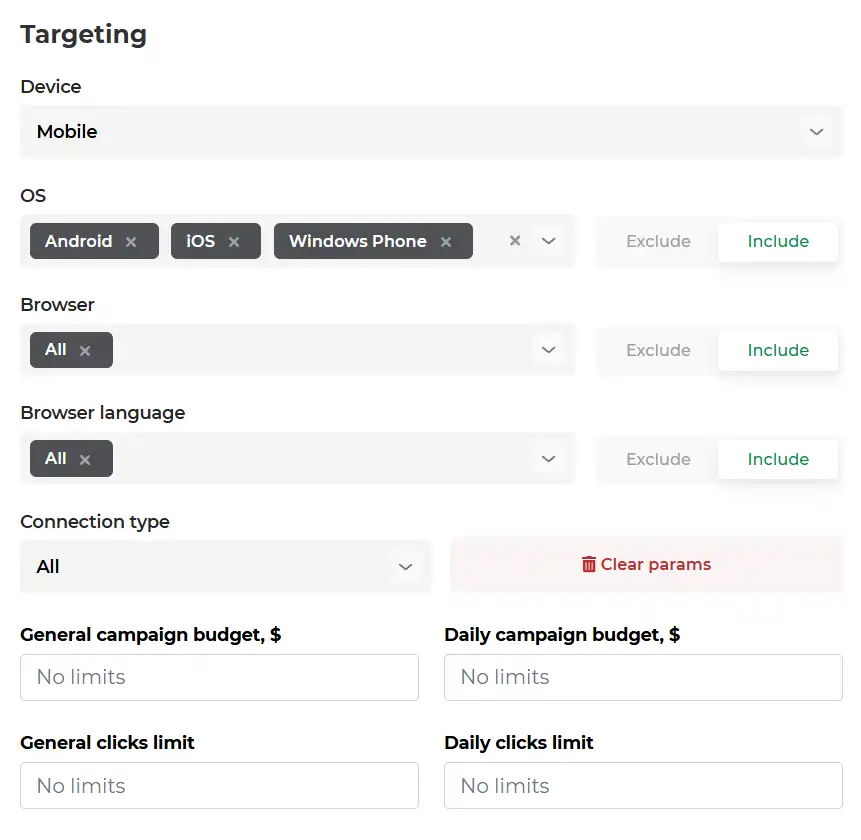Clear all selected OS values with the x icon
Image resolution: width=861 pixels, height=840 pixels.
click(514, 241)
